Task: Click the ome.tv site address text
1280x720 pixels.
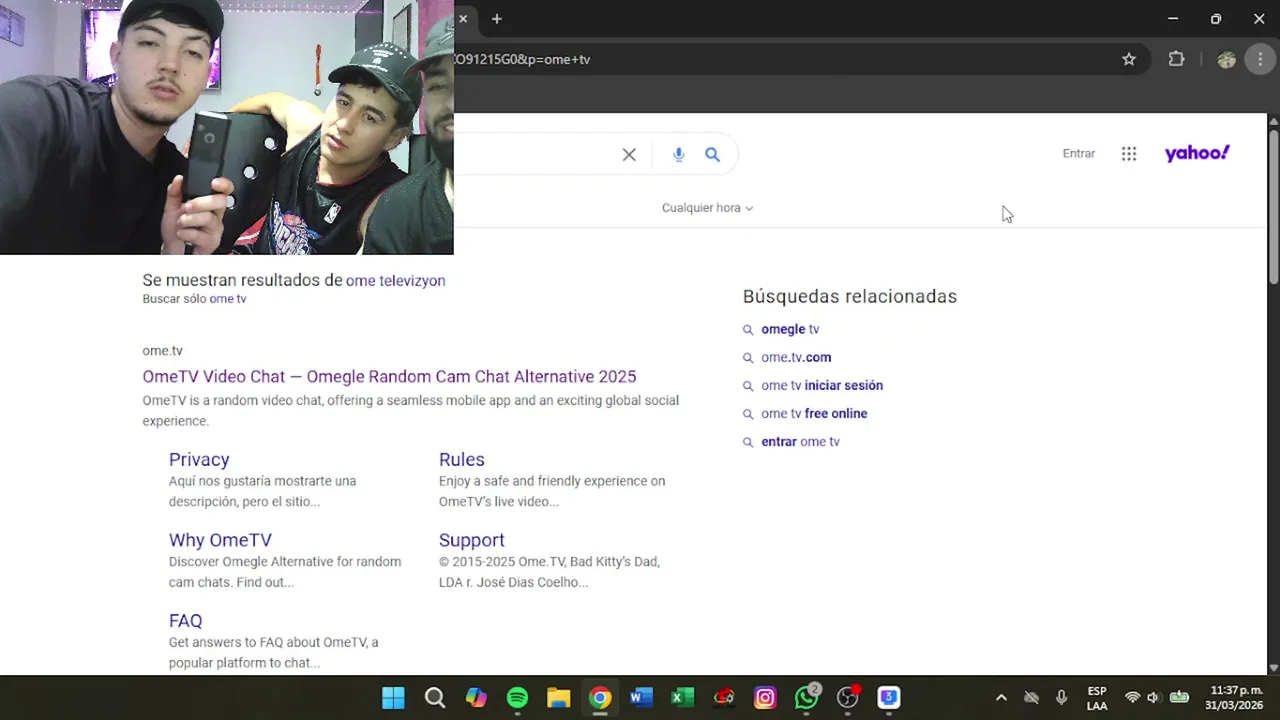Action: point(162,351)
